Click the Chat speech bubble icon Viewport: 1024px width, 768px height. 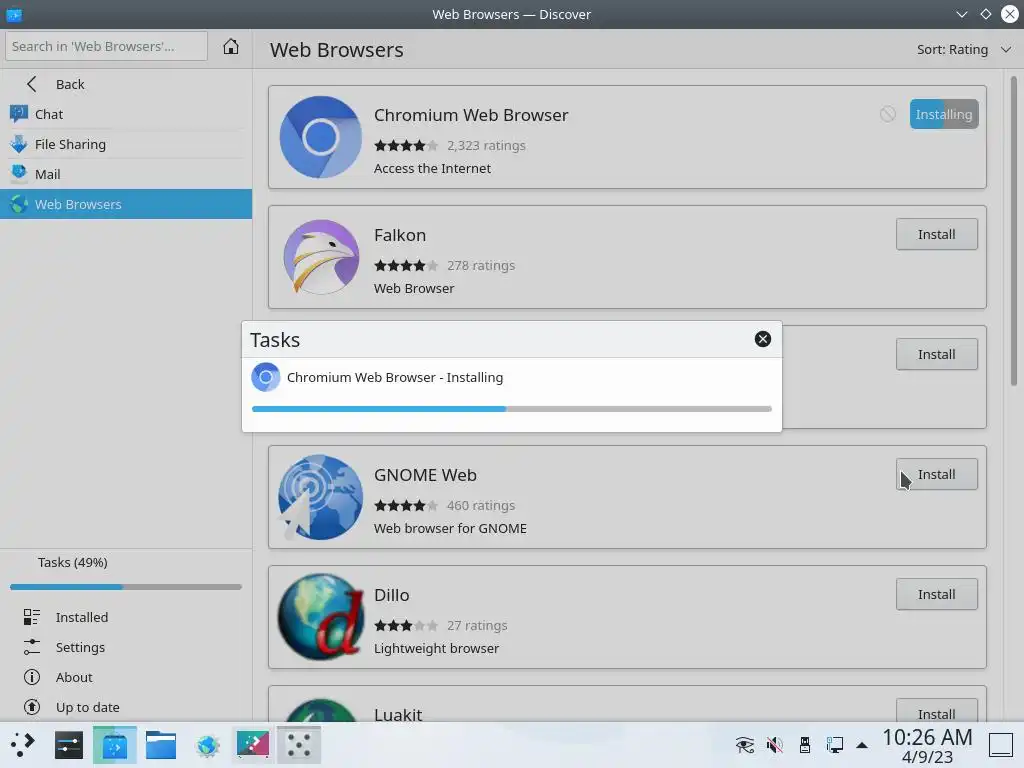(x=19, y=114)
